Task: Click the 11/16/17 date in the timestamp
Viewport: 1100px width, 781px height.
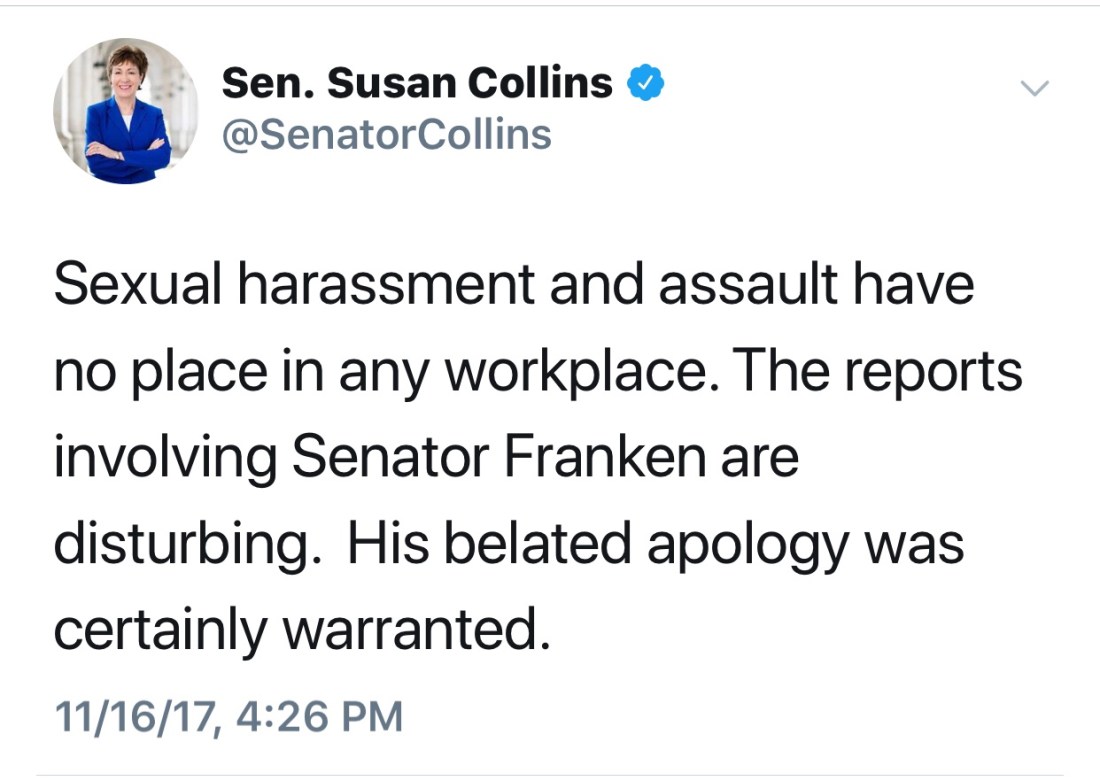Action: 135,716
